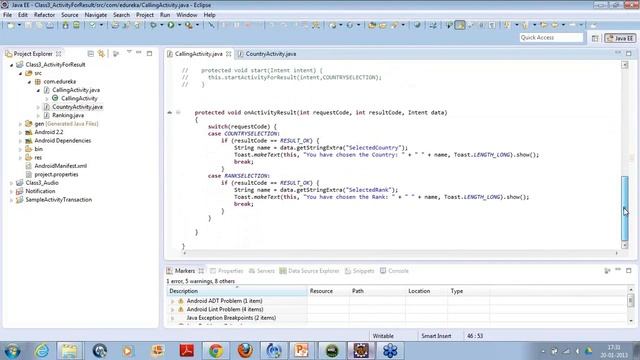
Task: Collapse the src folder node
Action: [20, 73]
